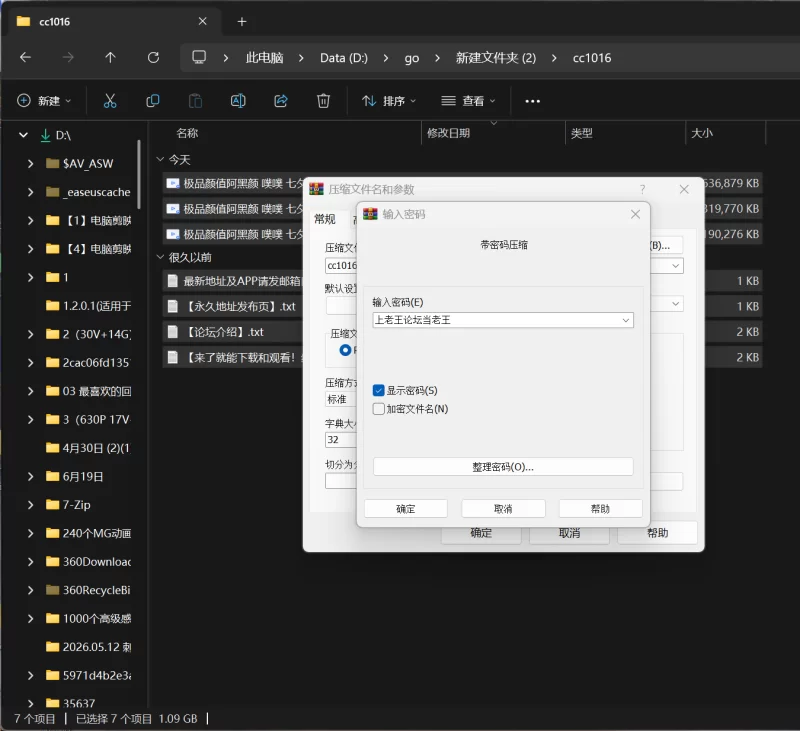This screenshot has width=800, height=731.
Task: Add a new Explorer tab with plus
Action: coord(242,21)
